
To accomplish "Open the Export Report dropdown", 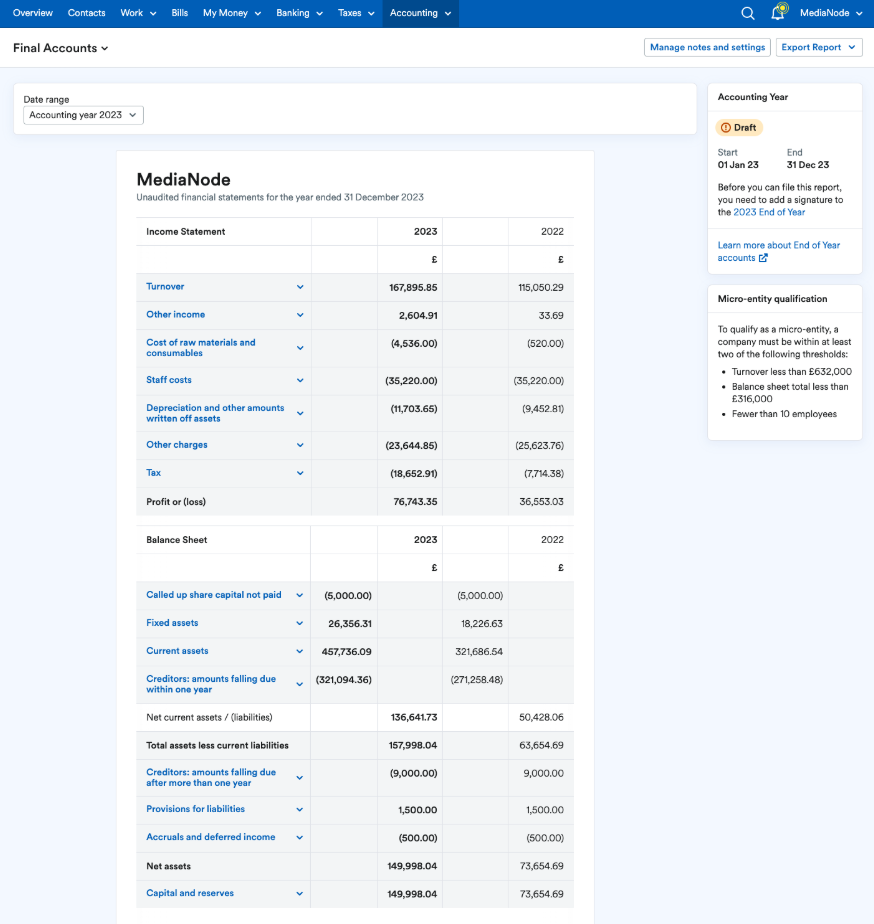I will click(818, 47).
